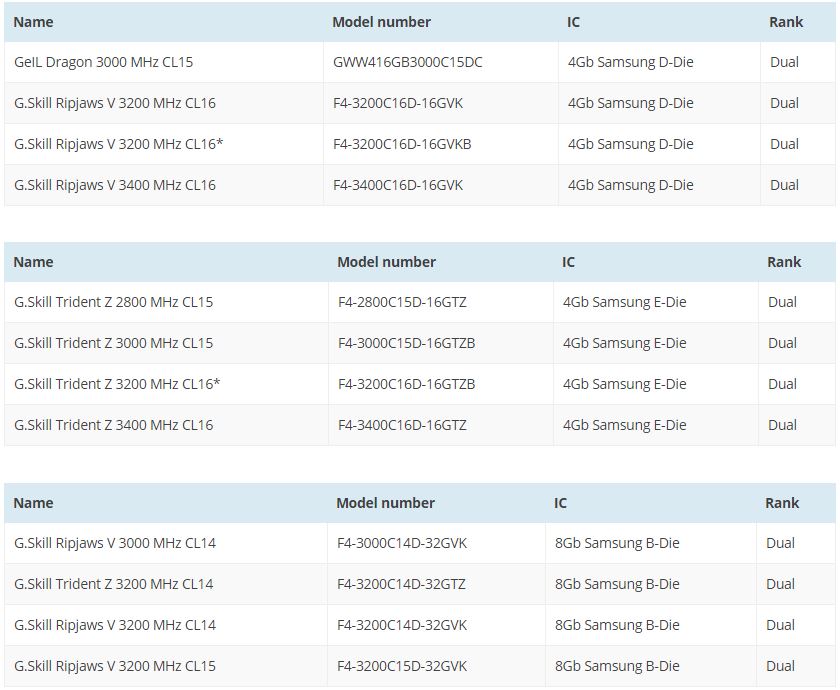Click model number F4-3200C15D-32GVK
Screen dimensions: 840x690
tap(401, 666)
